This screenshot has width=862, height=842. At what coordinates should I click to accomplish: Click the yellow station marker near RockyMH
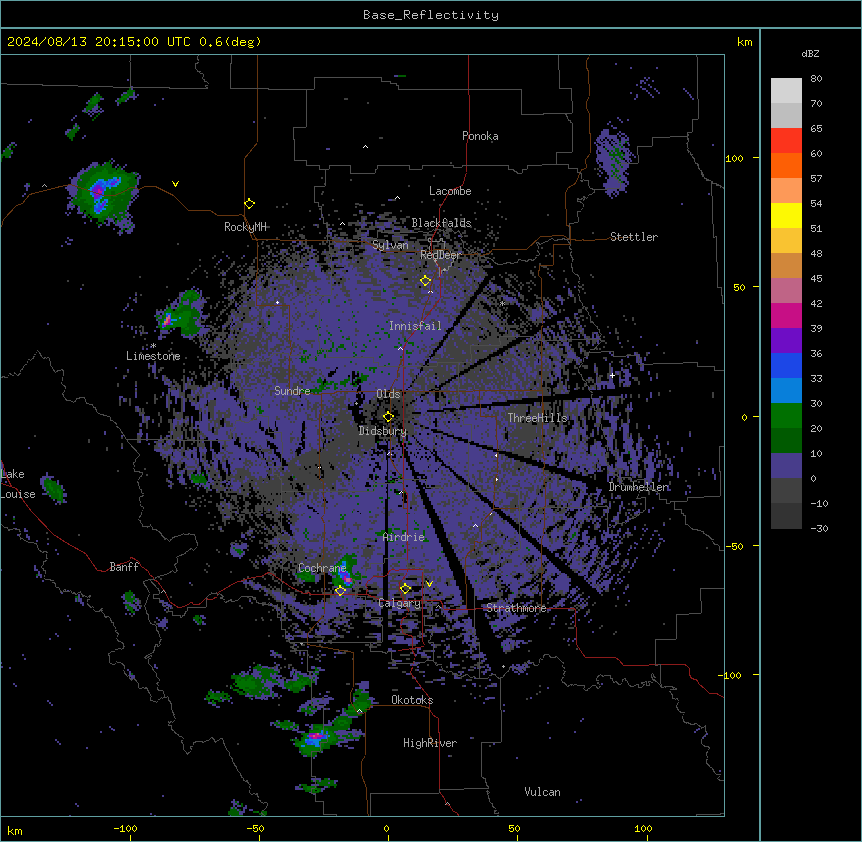pos(250,204)
